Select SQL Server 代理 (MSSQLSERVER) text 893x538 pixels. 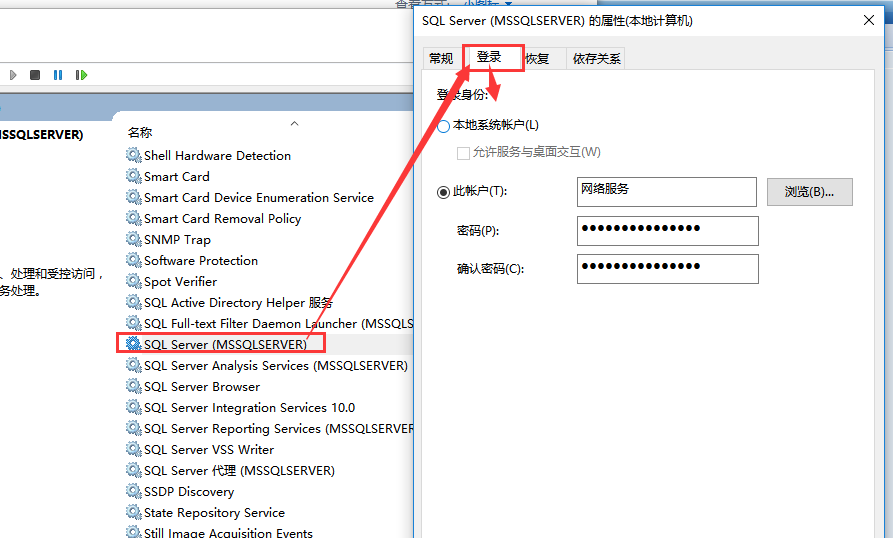pyautogui.click(x=239, y=471)
